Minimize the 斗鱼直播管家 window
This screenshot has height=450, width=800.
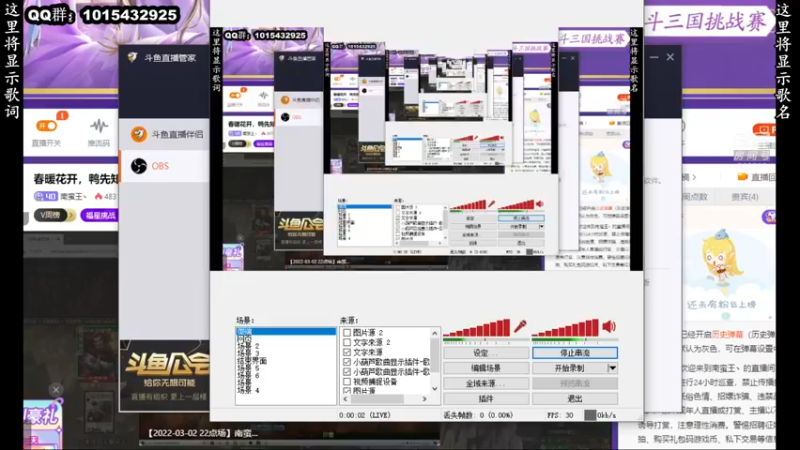point(654,57)
